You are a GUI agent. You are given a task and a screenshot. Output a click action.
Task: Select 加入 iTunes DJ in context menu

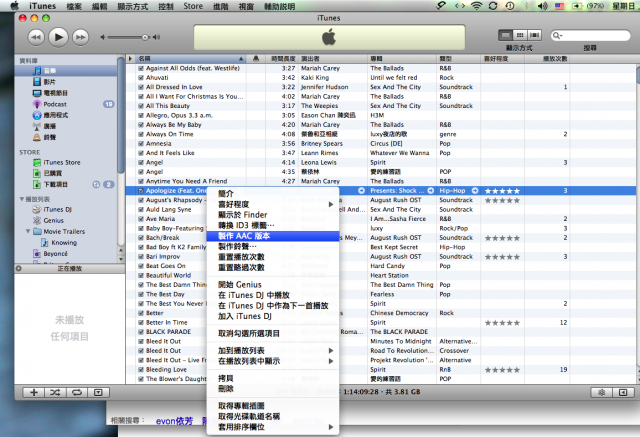(273, 316)
